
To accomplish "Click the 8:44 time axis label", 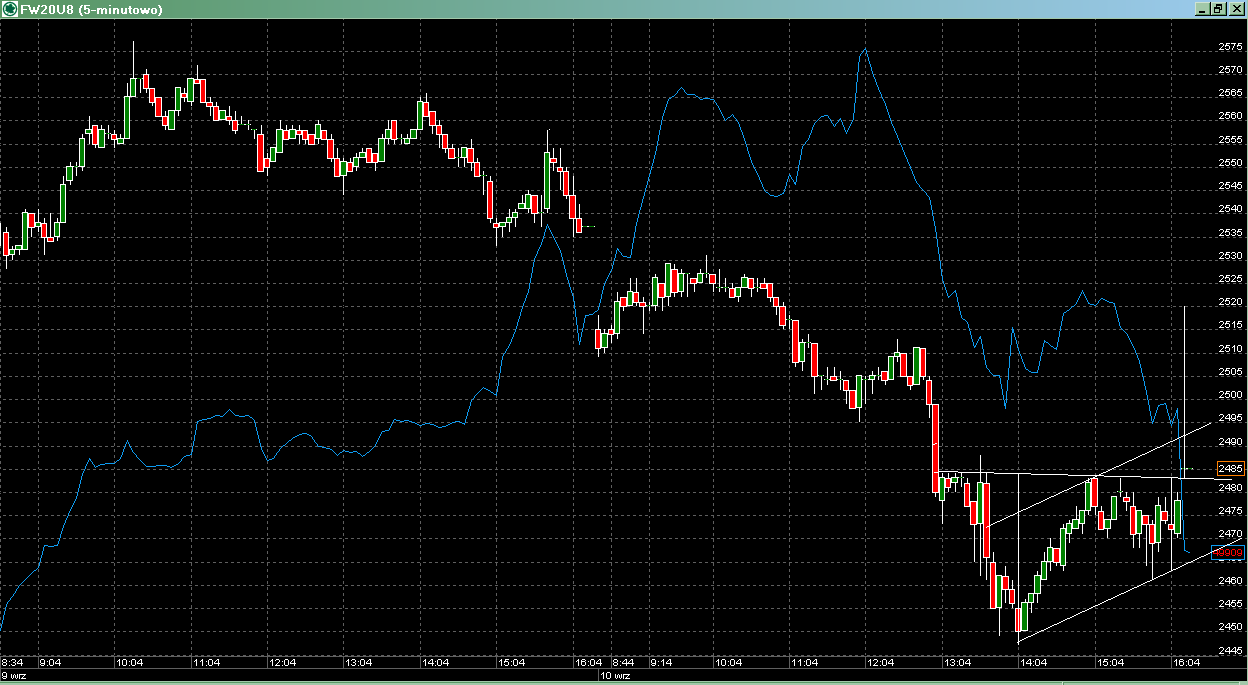I will tap(622, 663).
